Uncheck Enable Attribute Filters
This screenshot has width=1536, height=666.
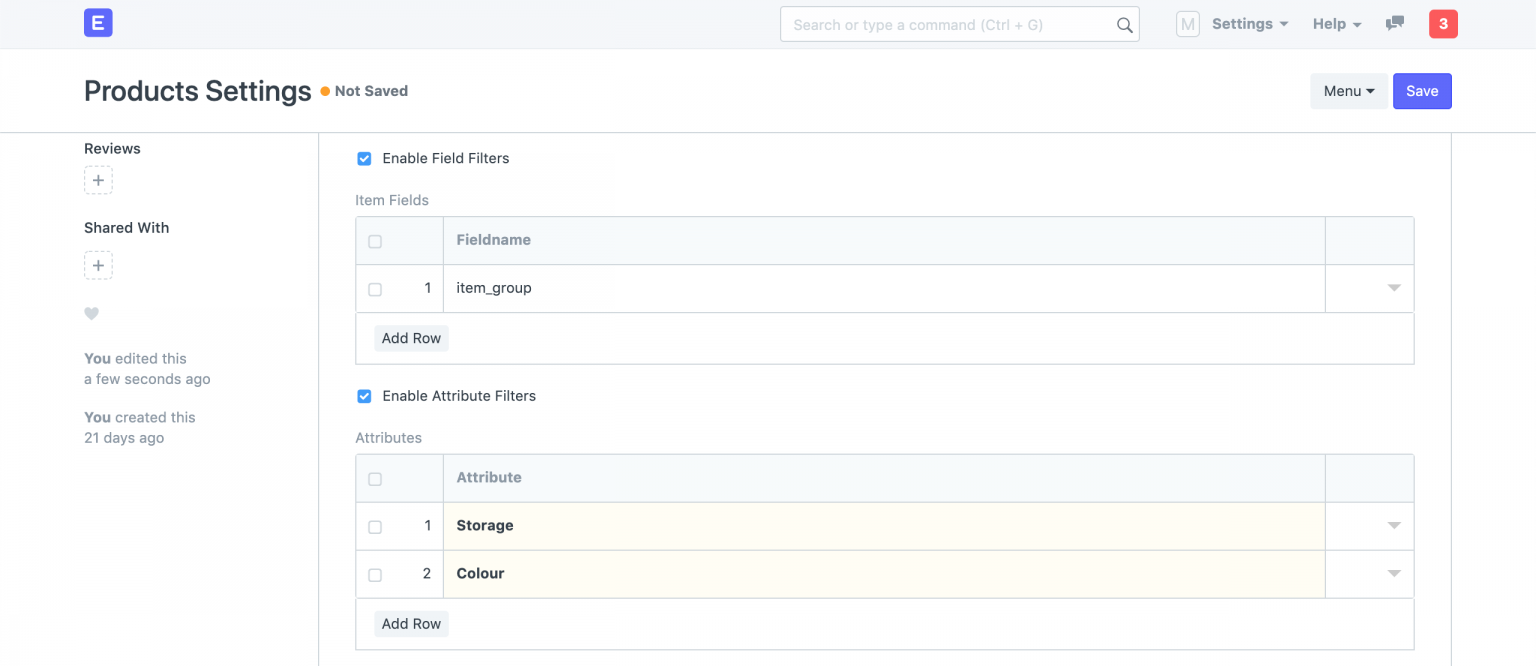tap(364, 396)
